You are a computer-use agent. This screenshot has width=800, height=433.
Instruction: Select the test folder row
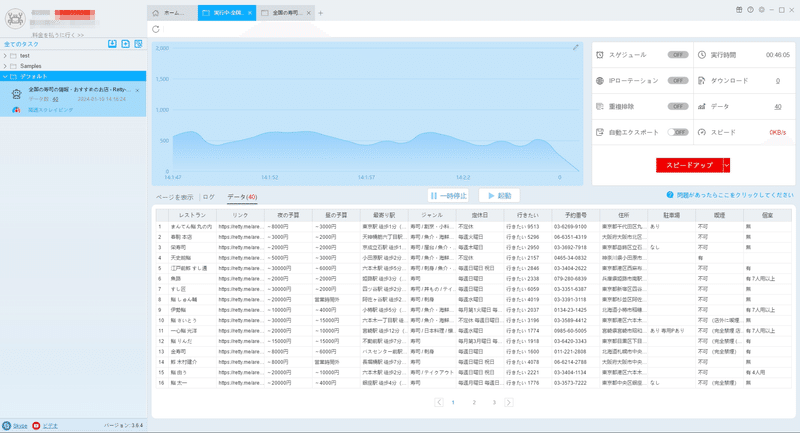click(73, 56)
